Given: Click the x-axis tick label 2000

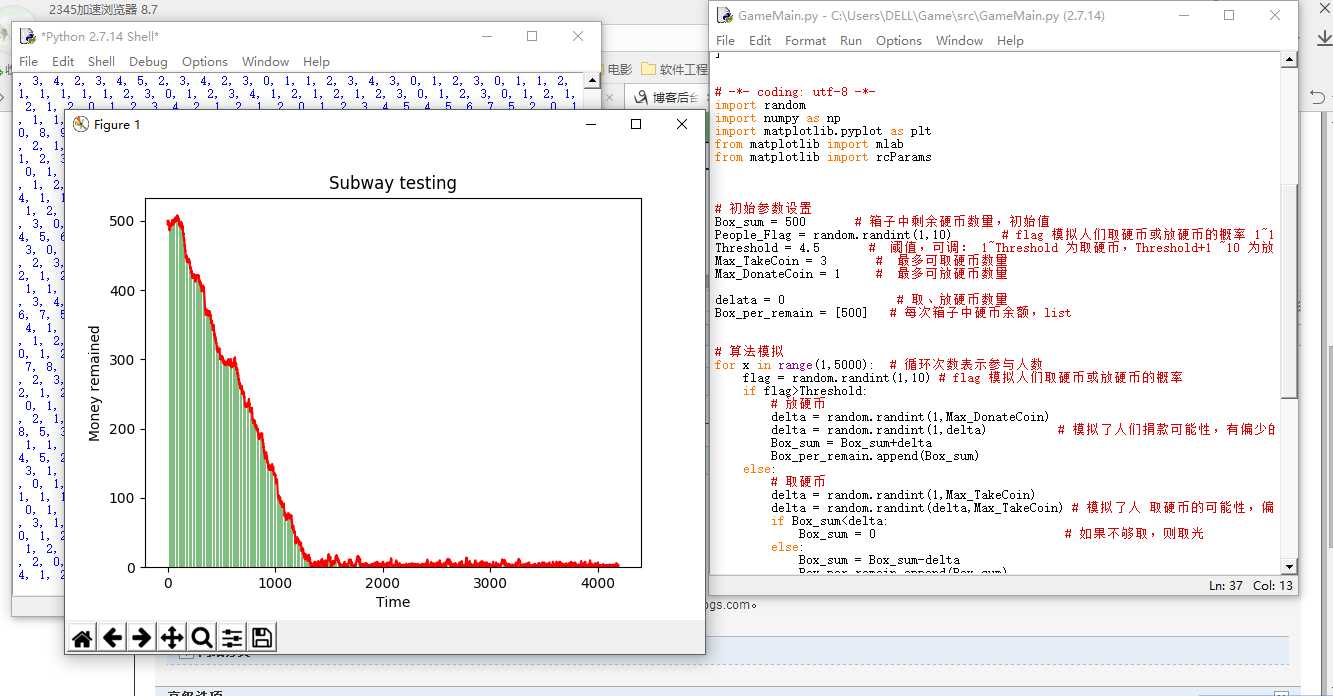Looking at the screenshot, I should [382, 583].
